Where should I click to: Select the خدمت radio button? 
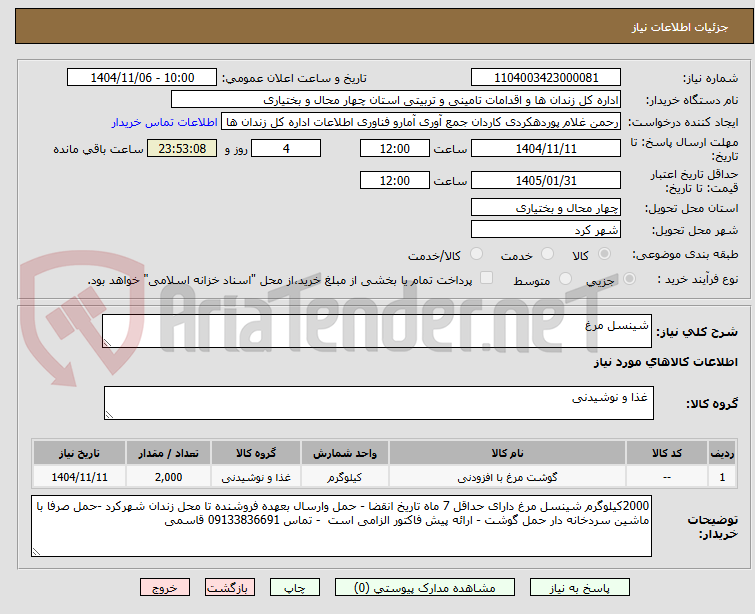click(547, 254)
